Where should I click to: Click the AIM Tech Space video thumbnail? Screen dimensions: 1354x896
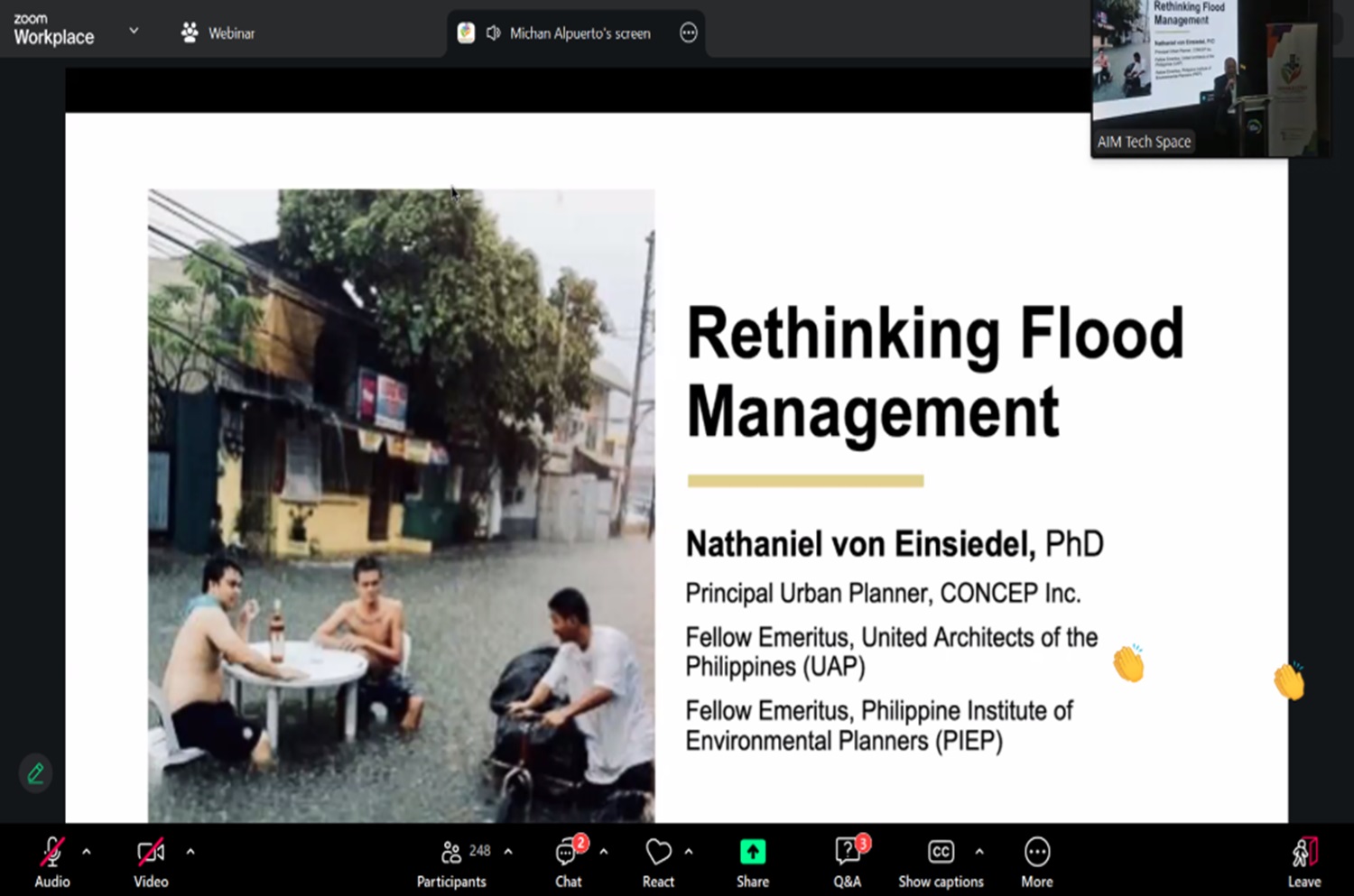point(1210,77)
